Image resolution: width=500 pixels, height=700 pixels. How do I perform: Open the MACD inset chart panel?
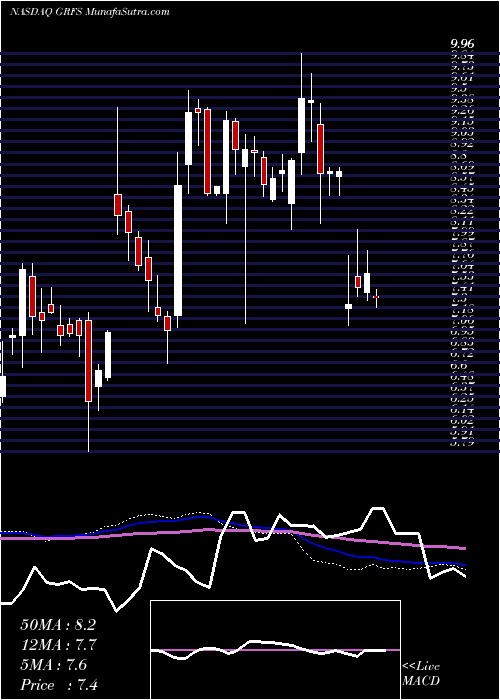pos(275,650)
